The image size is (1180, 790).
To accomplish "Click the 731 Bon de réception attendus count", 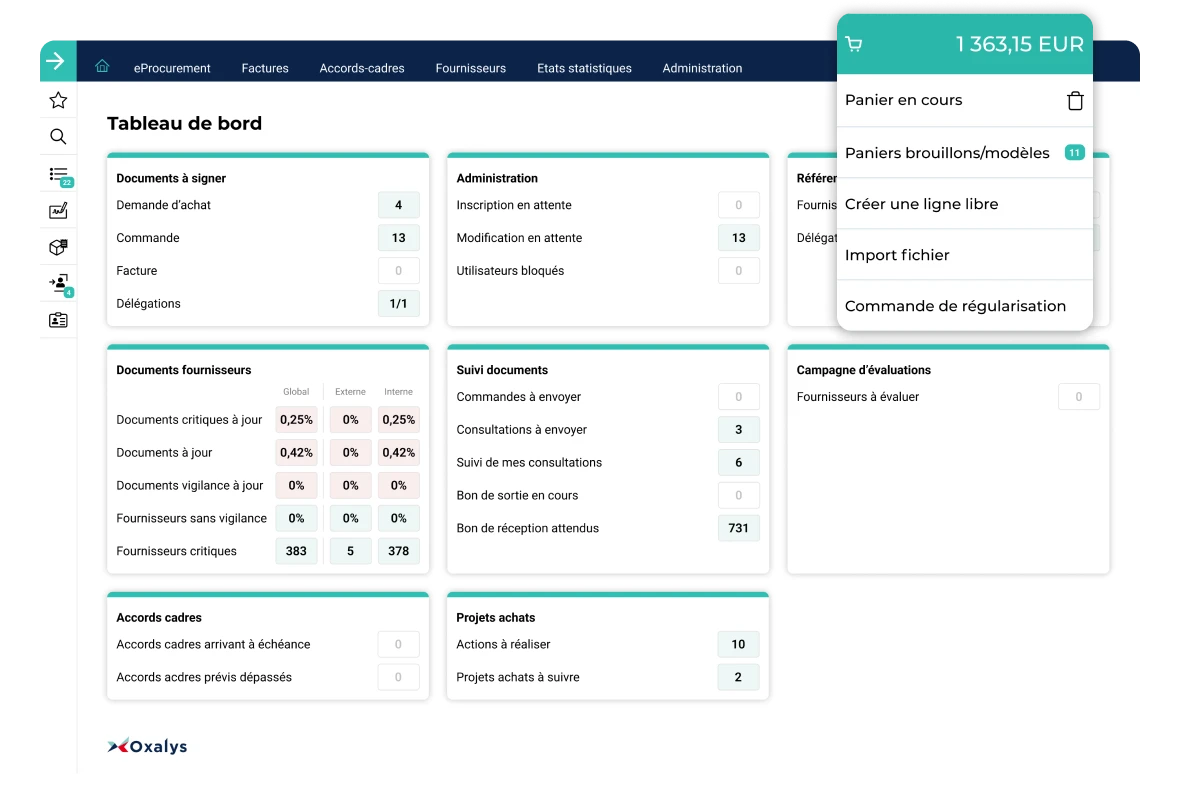I will [x=738, y=528].
